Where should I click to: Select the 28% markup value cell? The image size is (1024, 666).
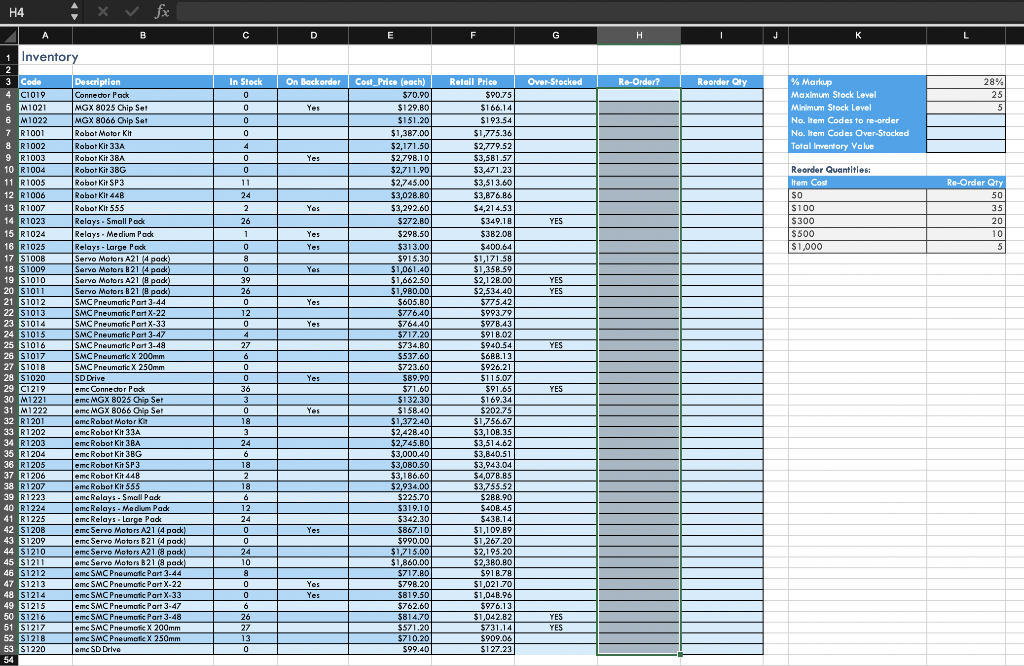(x=966, y=82)
